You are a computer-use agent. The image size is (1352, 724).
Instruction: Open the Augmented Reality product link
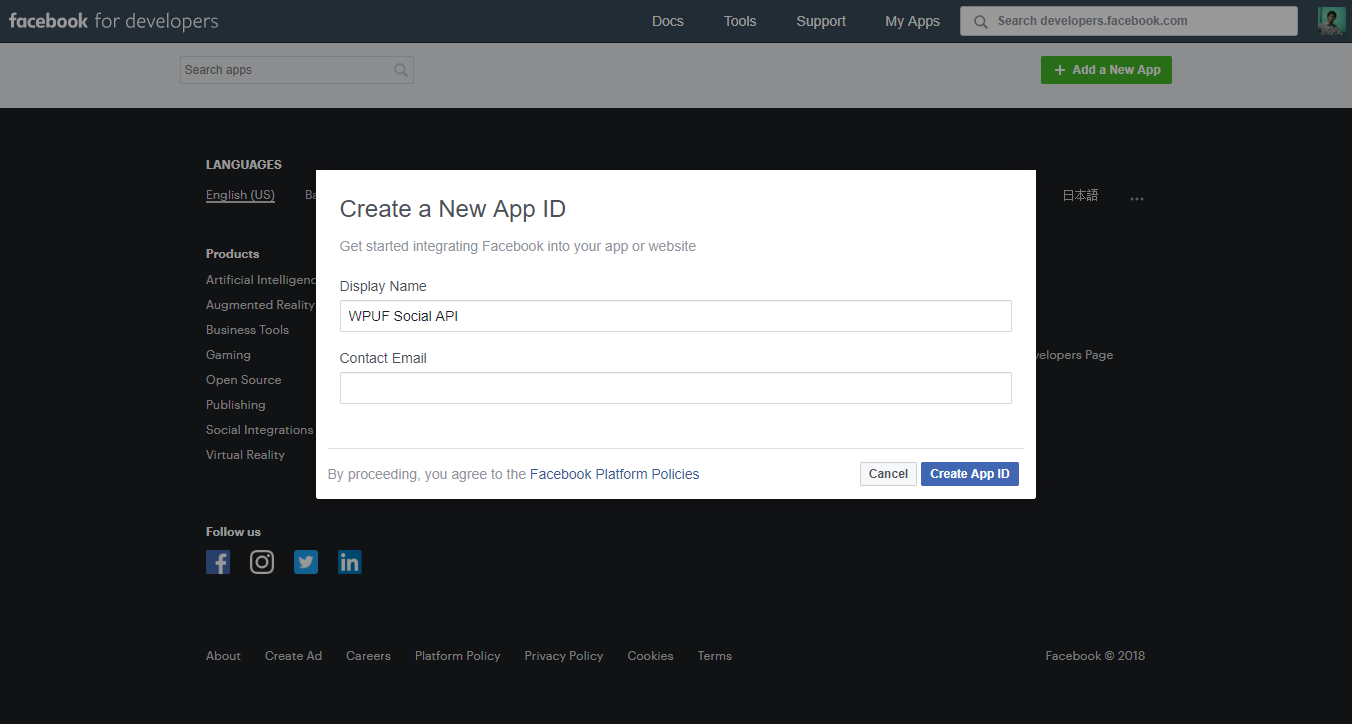(x=260, y=305)
